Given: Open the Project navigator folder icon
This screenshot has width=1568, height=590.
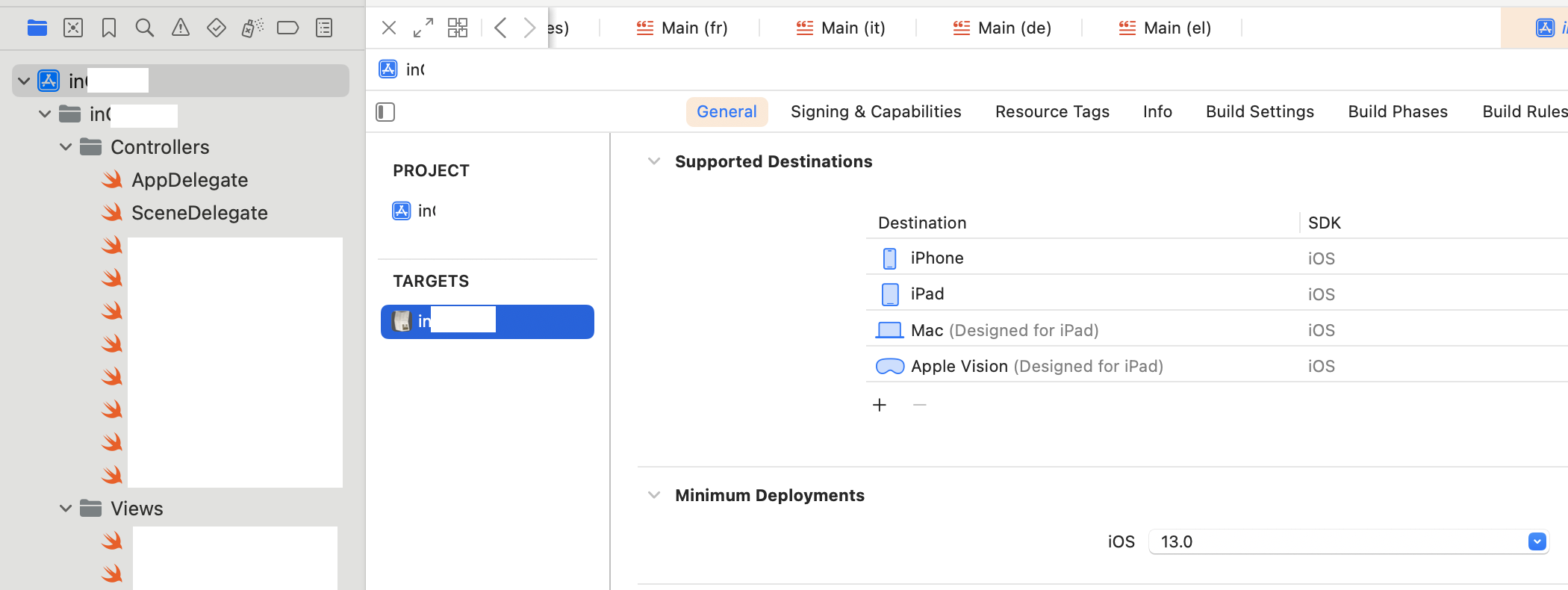Looking at the screenshot, I should 37,28.
